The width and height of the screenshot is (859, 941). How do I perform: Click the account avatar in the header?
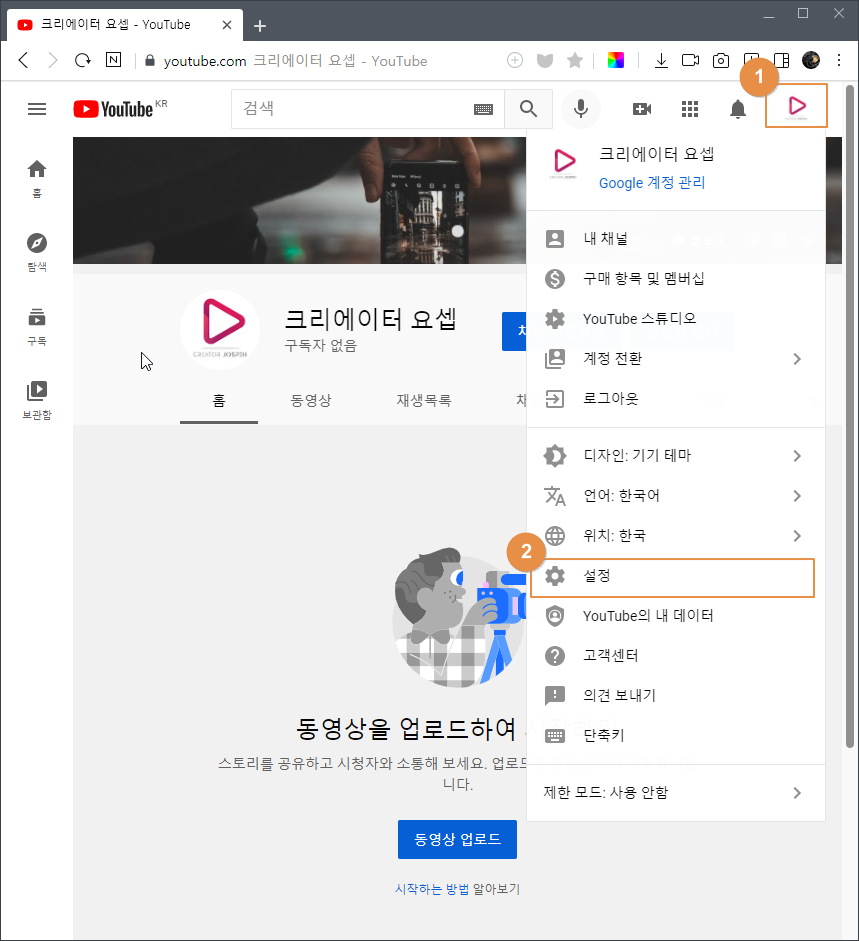pyautogui.click(x=797, y=106)
